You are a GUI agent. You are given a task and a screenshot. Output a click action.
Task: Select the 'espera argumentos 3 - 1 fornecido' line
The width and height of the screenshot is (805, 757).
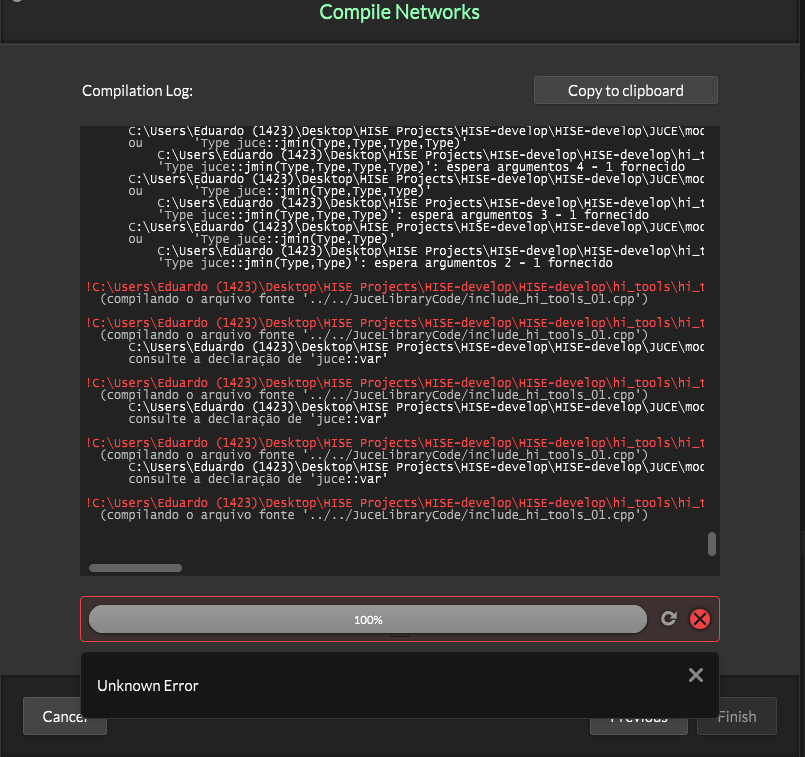coord(403,215)
